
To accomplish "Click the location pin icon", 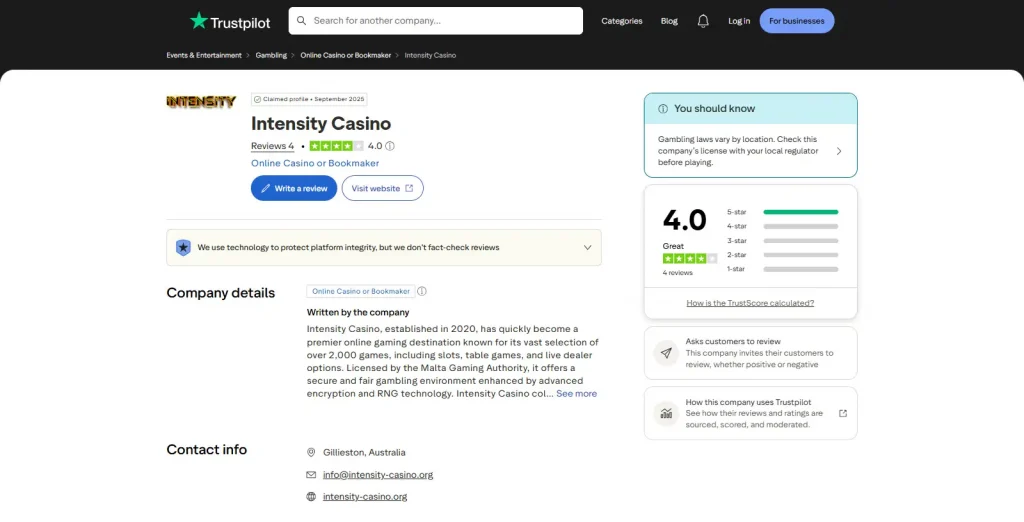I will pyautogui.click(x=311, y=452).
